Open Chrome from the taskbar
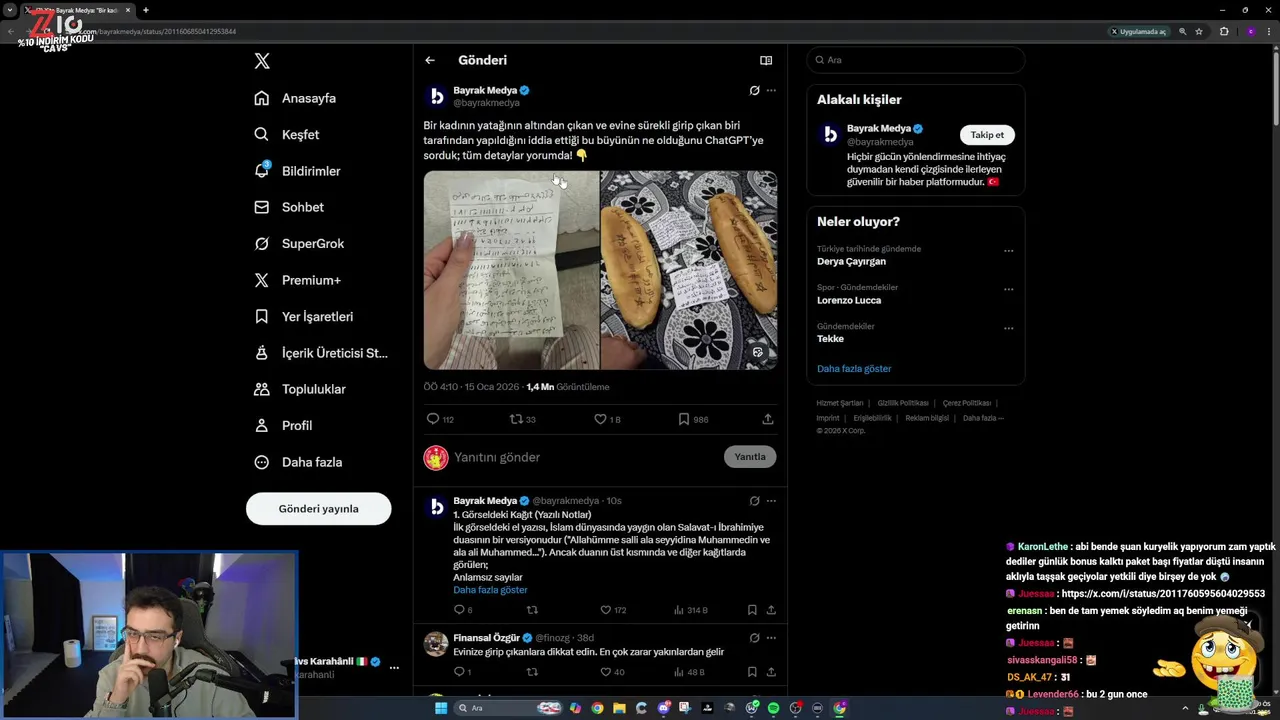 (597, 708)
